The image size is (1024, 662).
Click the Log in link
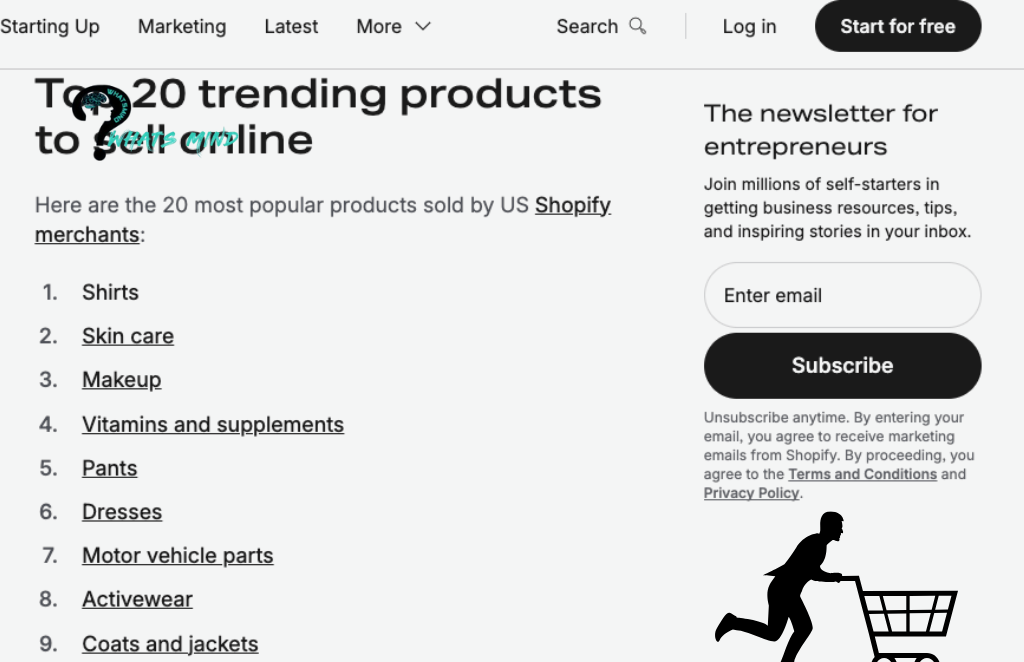click(749, 27)
